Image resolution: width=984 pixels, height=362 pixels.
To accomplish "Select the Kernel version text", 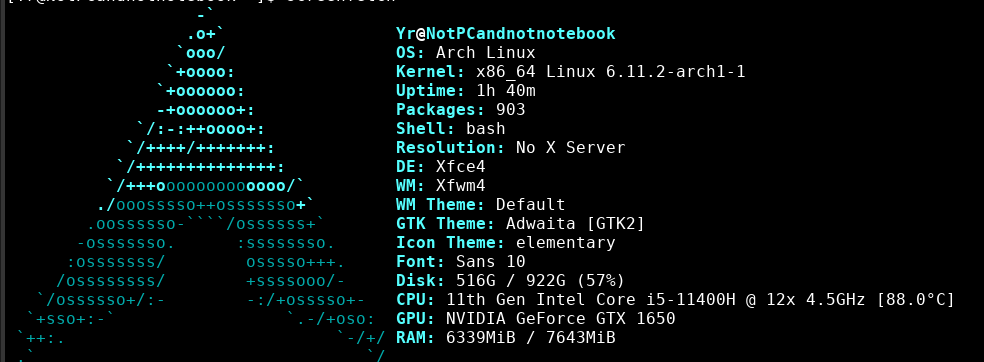I will click(611, 72).
